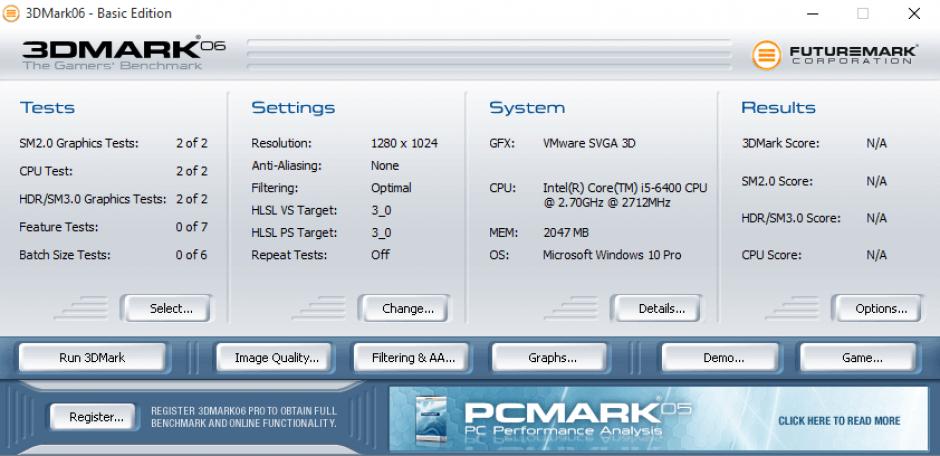Click the 3DMark06 title bar app icon
Screen dimensions: 940x456
(11, 13)
